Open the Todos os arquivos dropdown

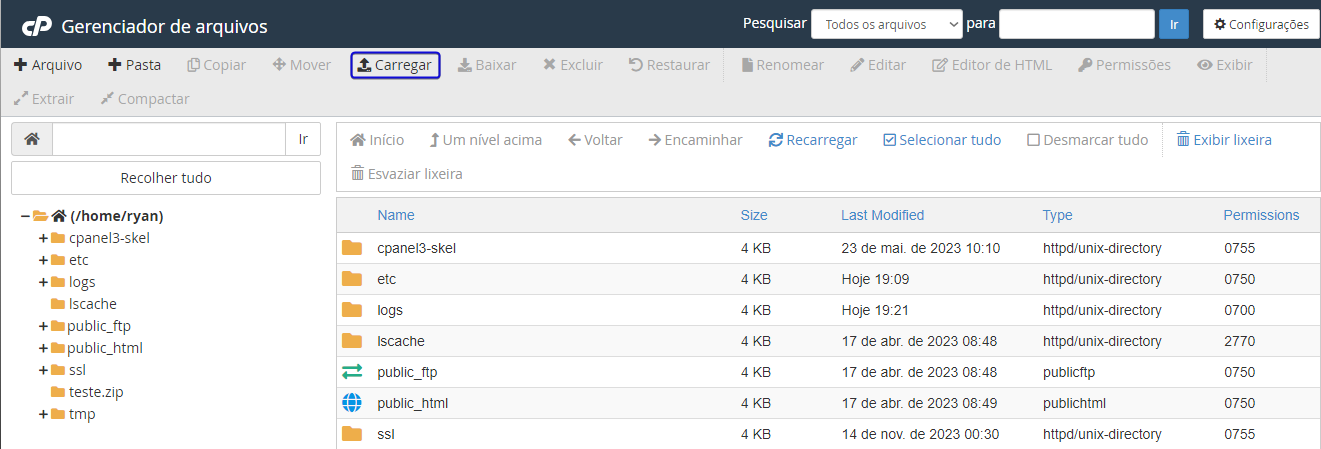tap(887, 24)
